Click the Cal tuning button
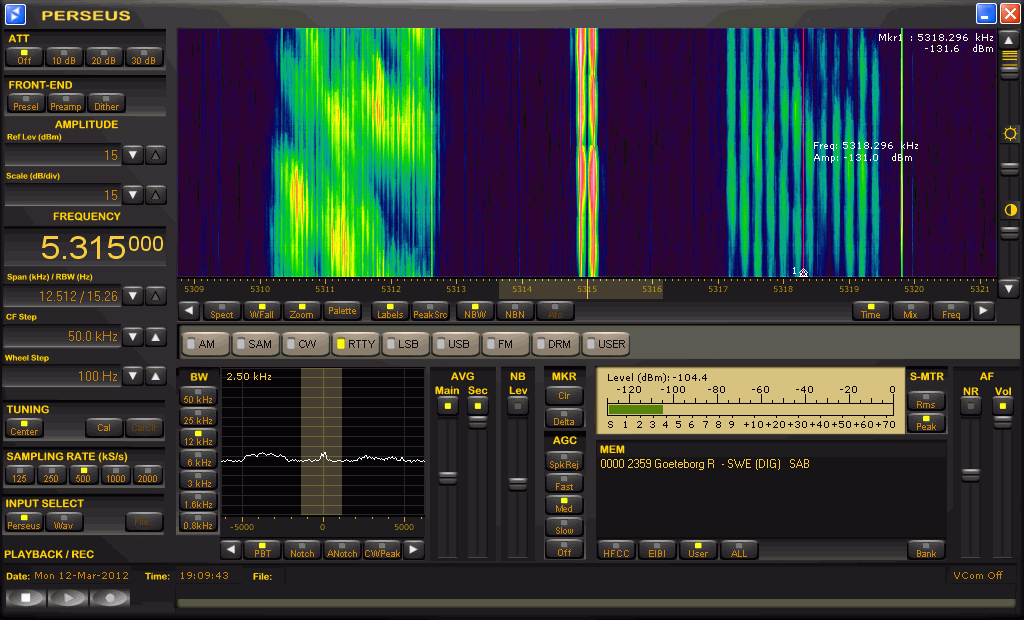This screenshot has width=1024, height=620. point(103,428)
